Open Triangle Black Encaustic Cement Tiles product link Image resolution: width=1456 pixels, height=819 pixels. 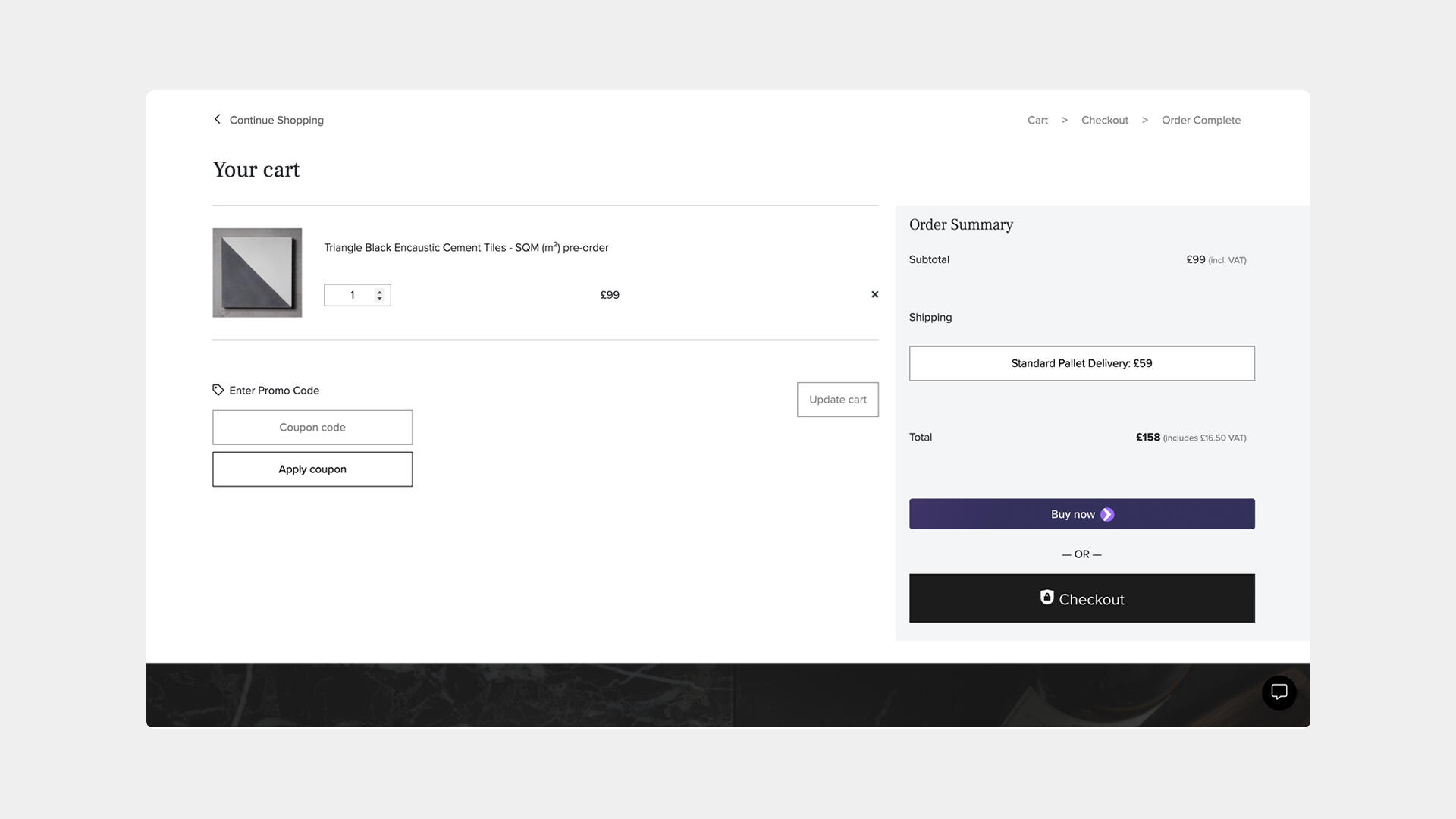tap(466, 248)
